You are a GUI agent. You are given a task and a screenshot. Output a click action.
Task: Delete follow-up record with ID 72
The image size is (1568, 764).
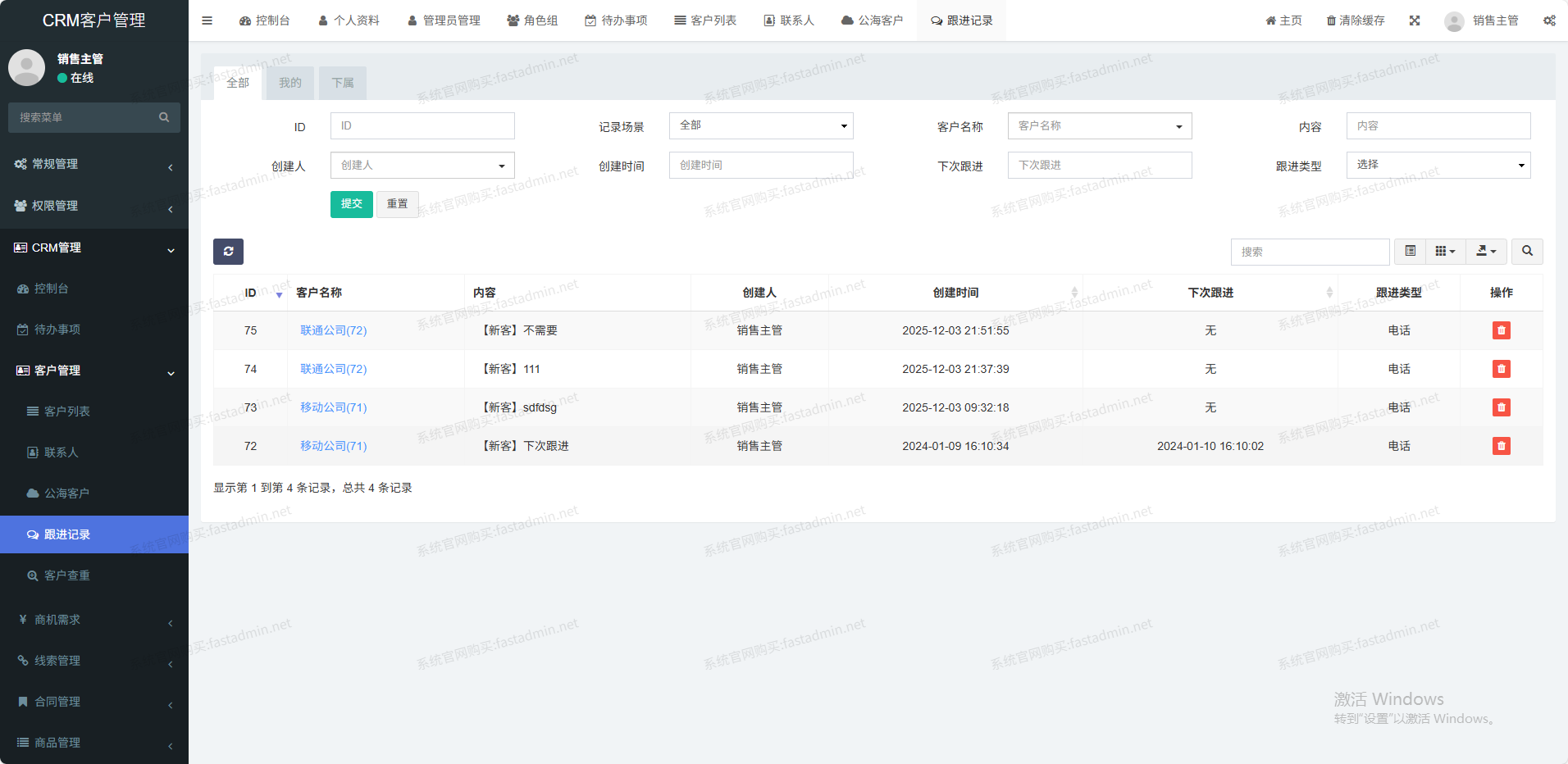click(x=1501, y=446)
